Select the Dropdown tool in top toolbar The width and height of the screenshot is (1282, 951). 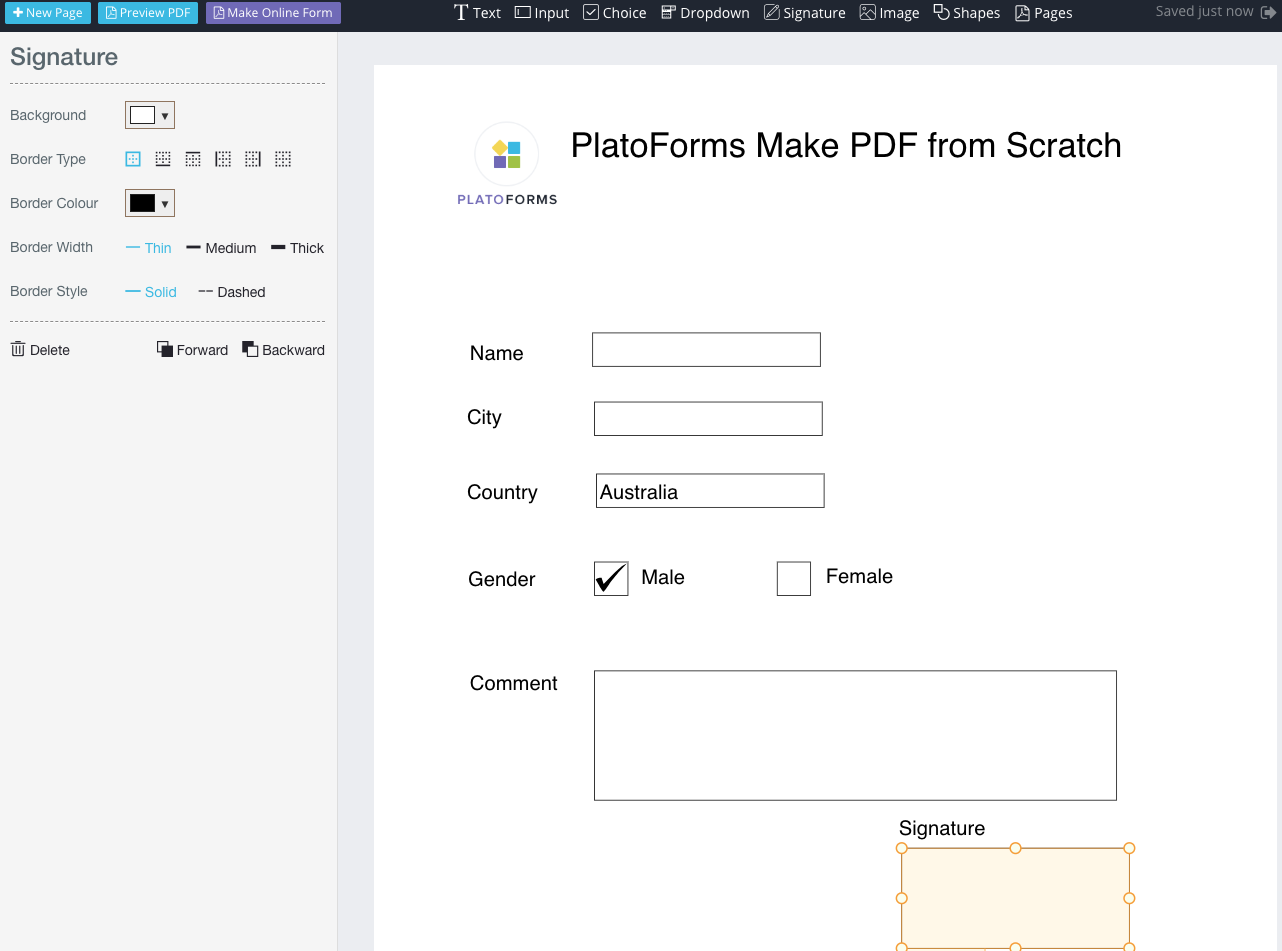(705, 13)
